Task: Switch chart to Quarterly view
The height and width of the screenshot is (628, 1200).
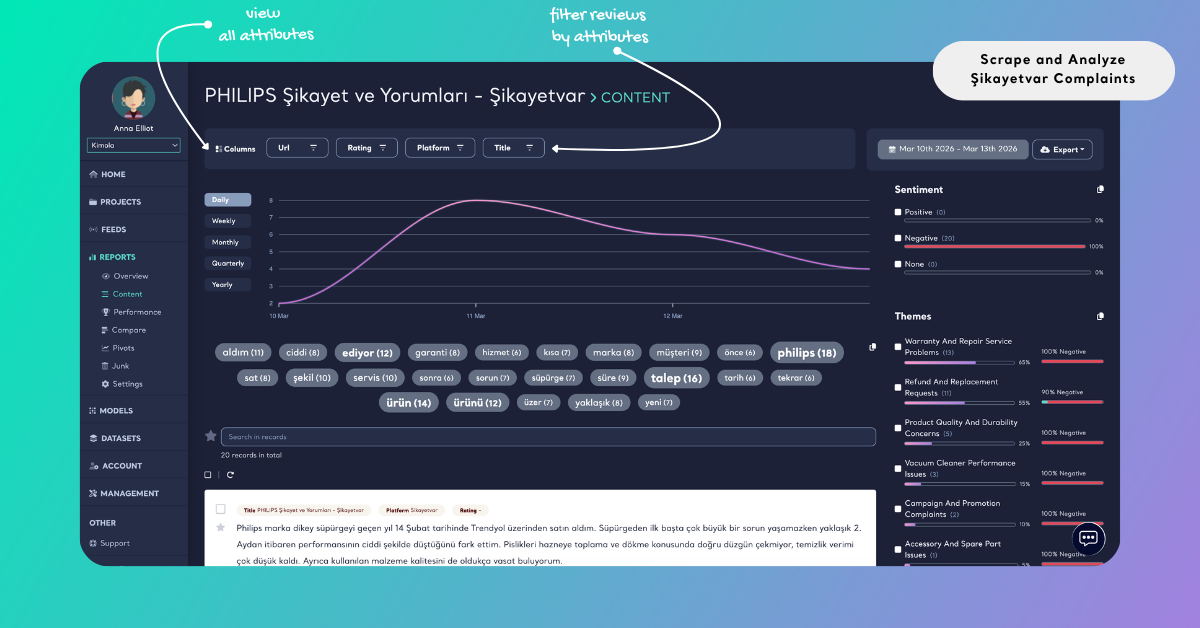Action: click(228, 263)
